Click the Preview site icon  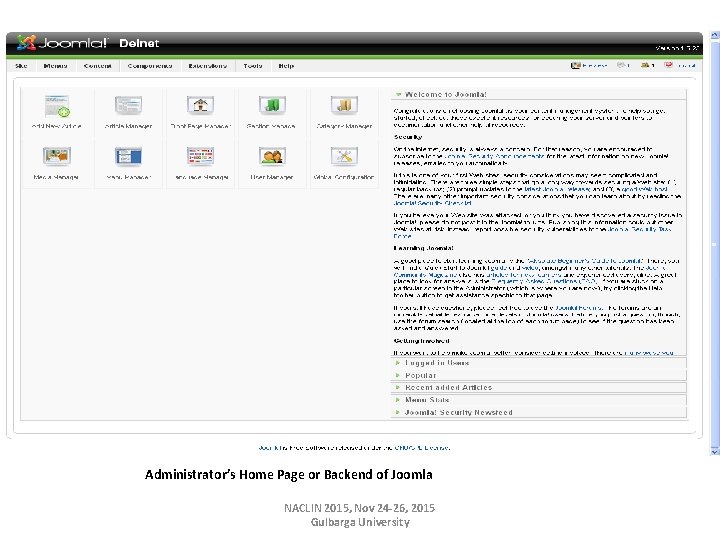[x=575, y=65]
